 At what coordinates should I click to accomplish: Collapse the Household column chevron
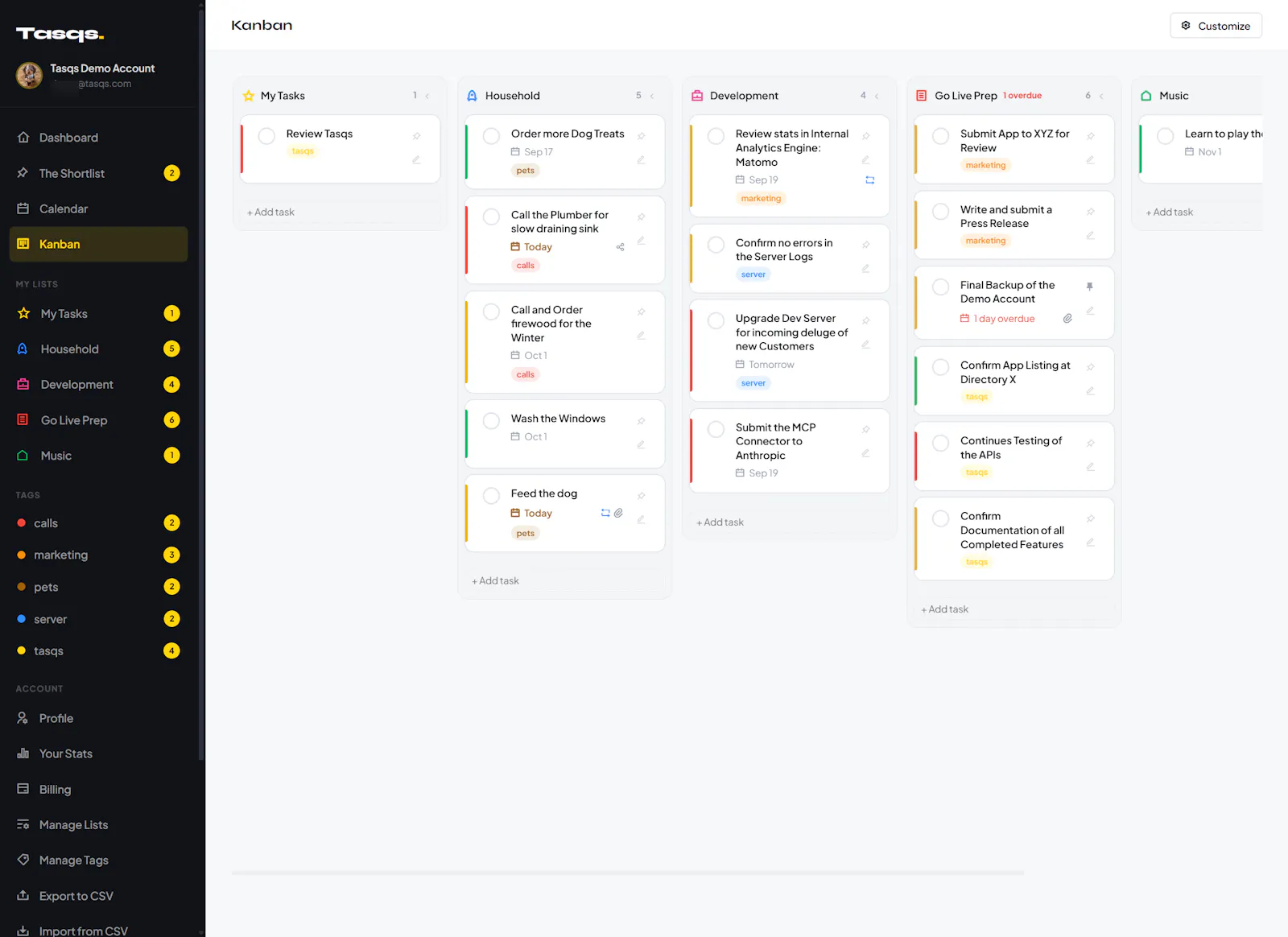(652, 96)
